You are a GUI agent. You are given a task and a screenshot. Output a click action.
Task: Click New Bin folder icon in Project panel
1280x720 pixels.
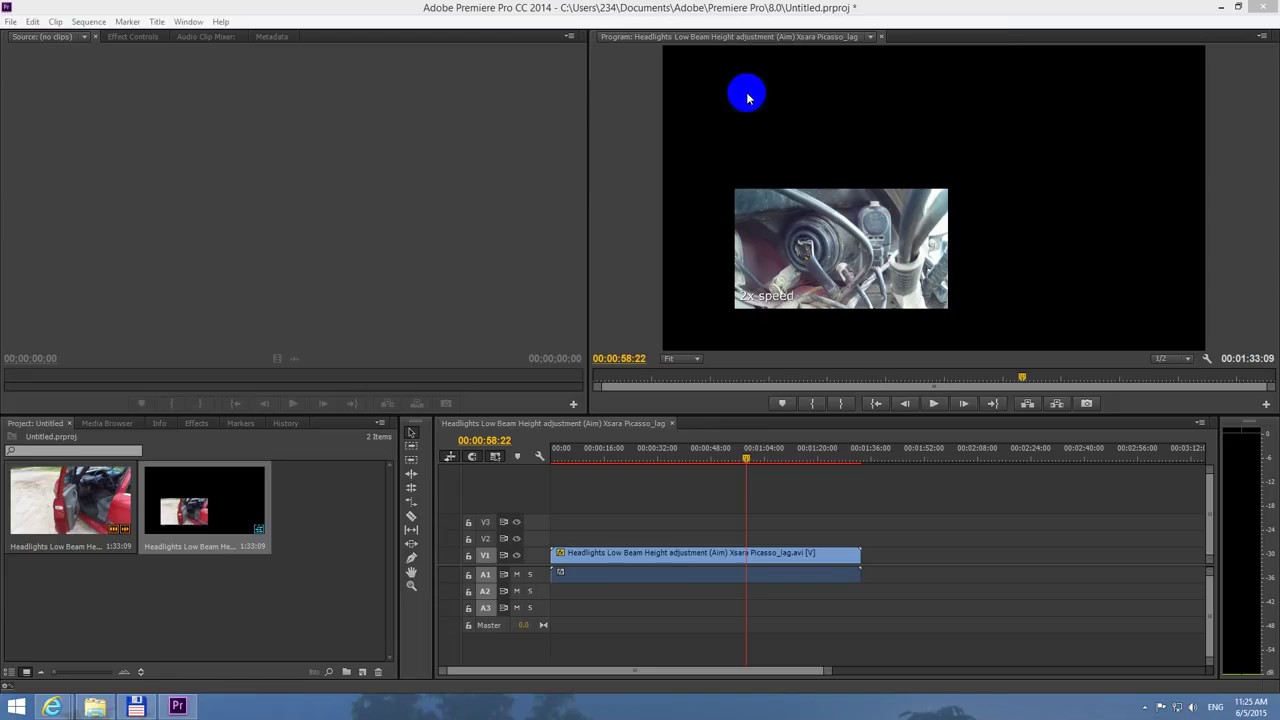pyautogui.click(x=346, y=672)
